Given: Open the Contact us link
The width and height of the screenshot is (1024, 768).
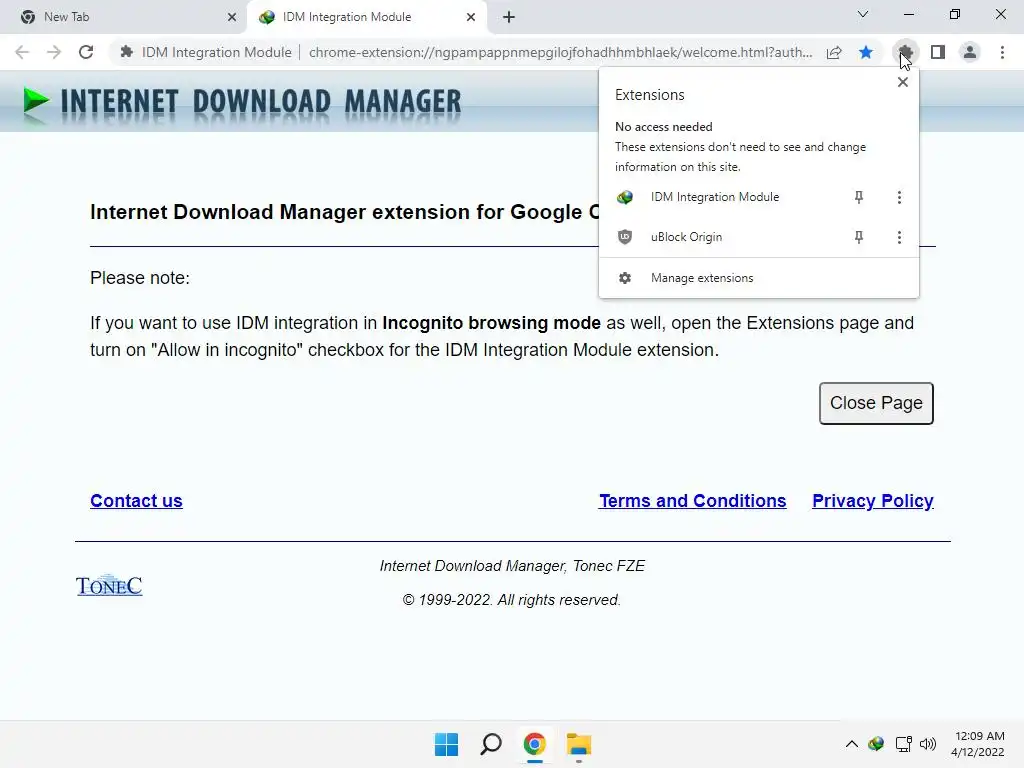Looking at the screenshot, I should click(x=136, y=501).
